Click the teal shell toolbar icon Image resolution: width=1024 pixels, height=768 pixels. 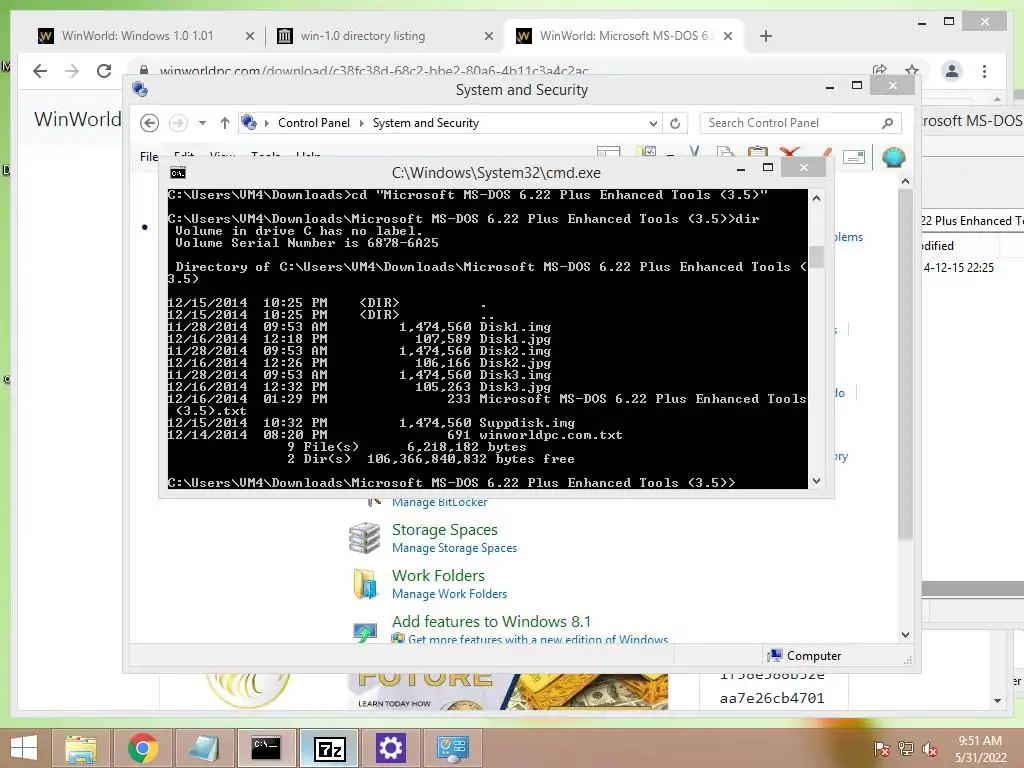893,157
